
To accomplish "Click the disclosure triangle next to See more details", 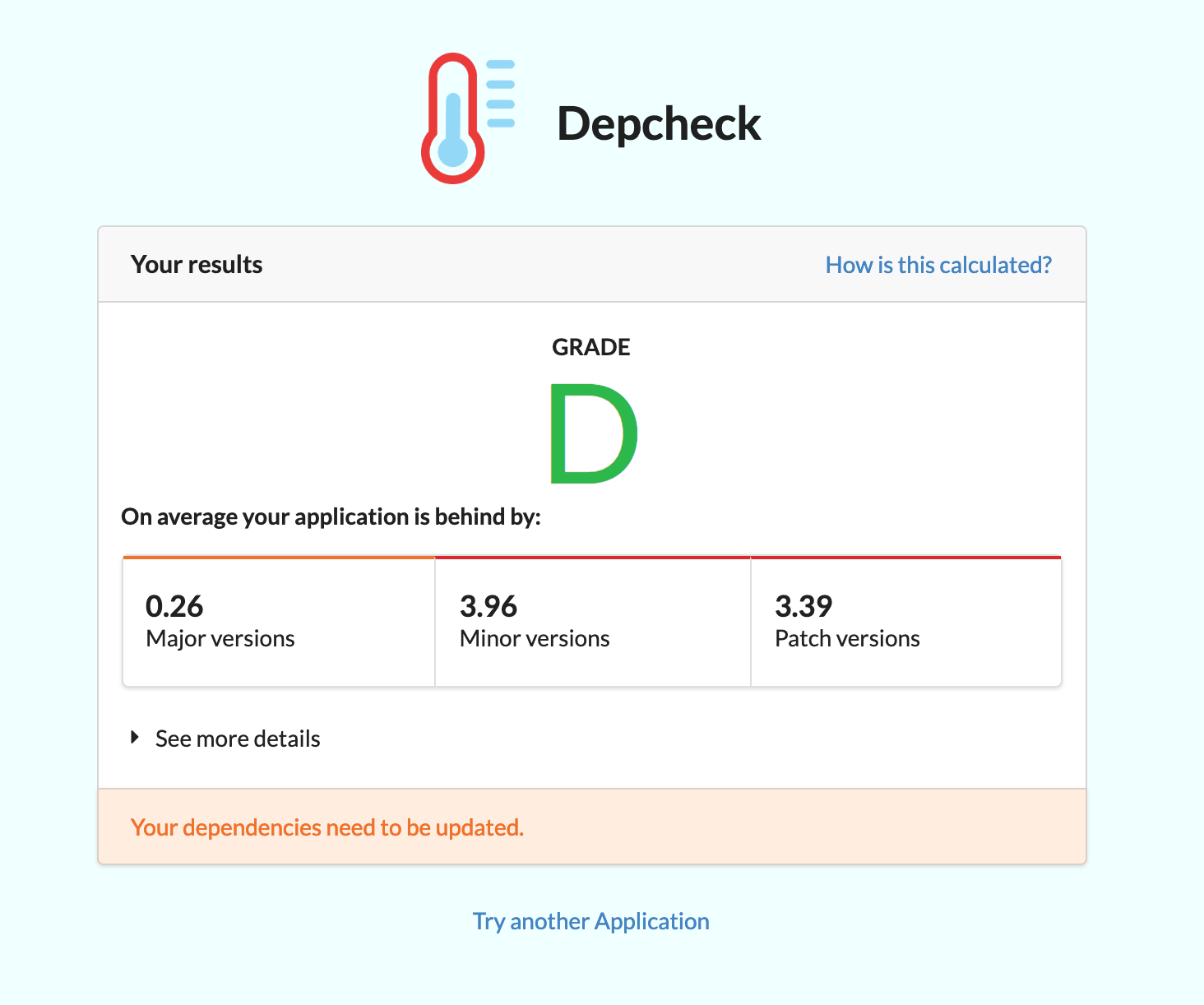I will click(135, 737).
